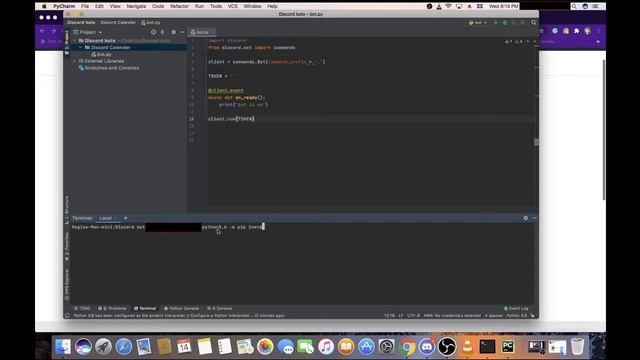Screen dimensions: 640x360
Task: Open PyCharm from the dock
Action: click(x=508, y=347)
